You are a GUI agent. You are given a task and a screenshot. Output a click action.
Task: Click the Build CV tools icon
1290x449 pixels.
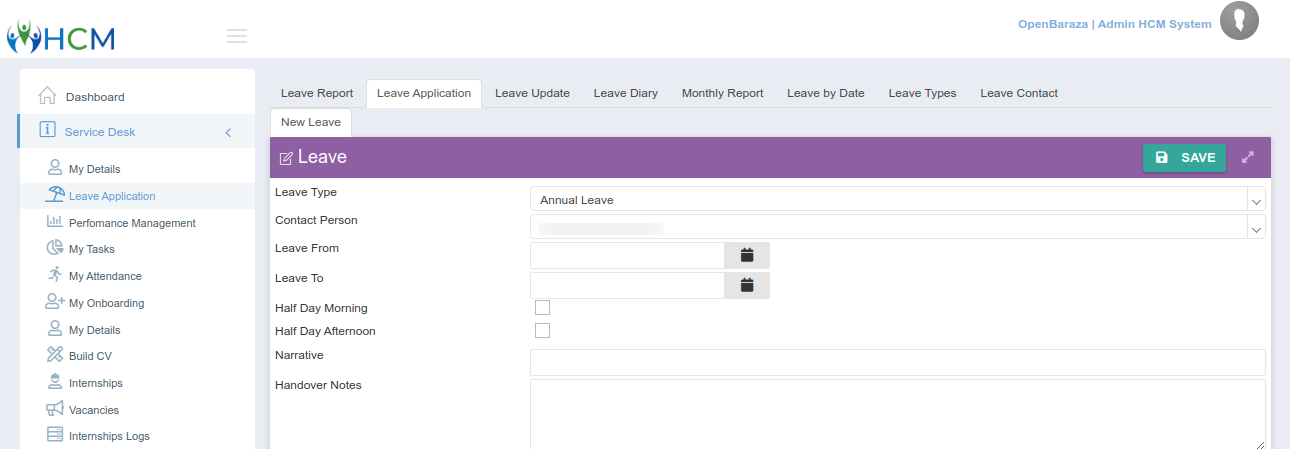point(55,355)
